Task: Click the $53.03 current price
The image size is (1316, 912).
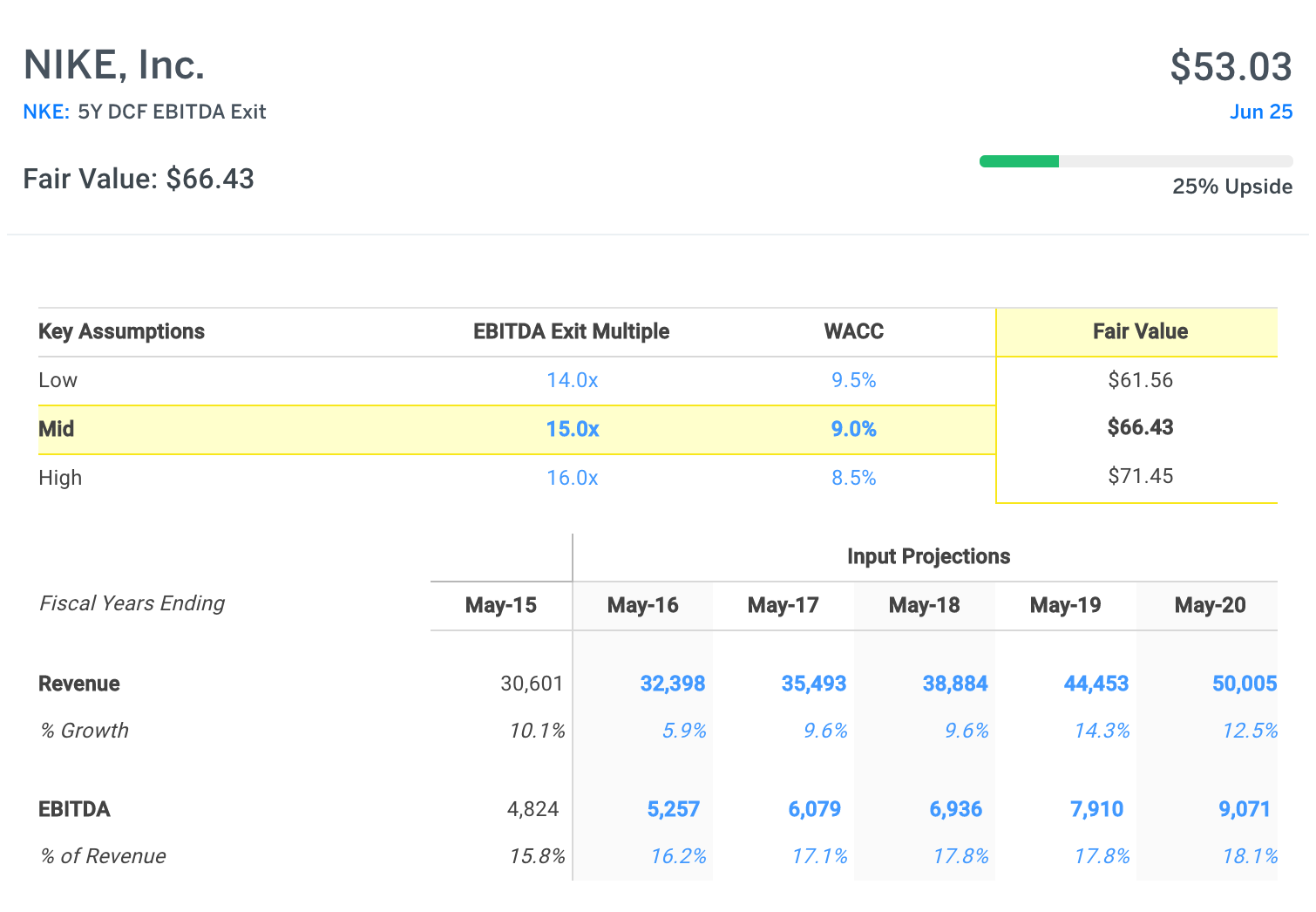Action: pyautogui.click(x=1231, y=66)
